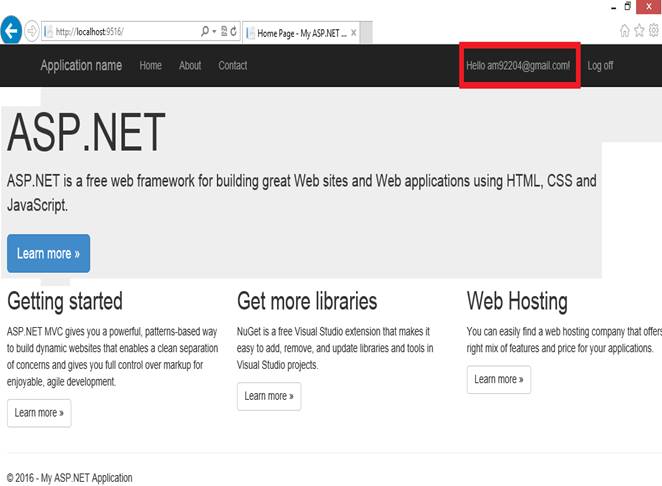Click the compatibility view icon in address bar
Viewport: 662px width, 486px height.
click(x=224, y=31)
